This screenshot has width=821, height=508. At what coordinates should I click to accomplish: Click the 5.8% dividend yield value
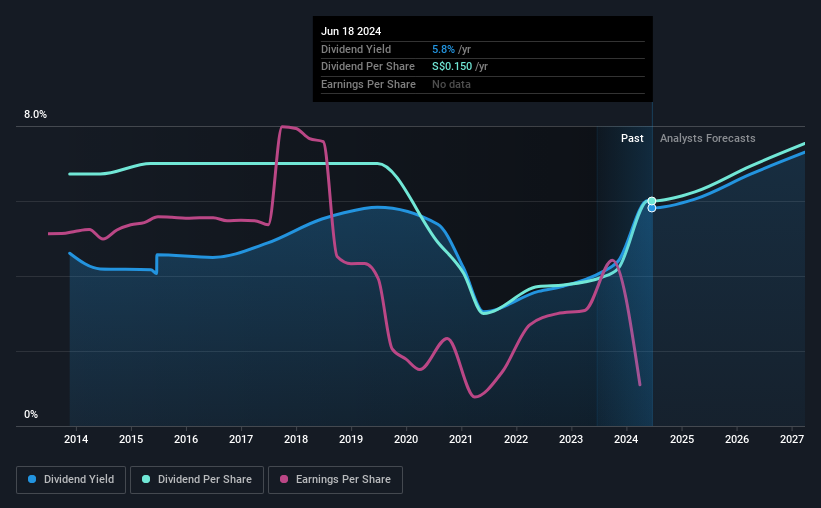click(x=443, y=49)
